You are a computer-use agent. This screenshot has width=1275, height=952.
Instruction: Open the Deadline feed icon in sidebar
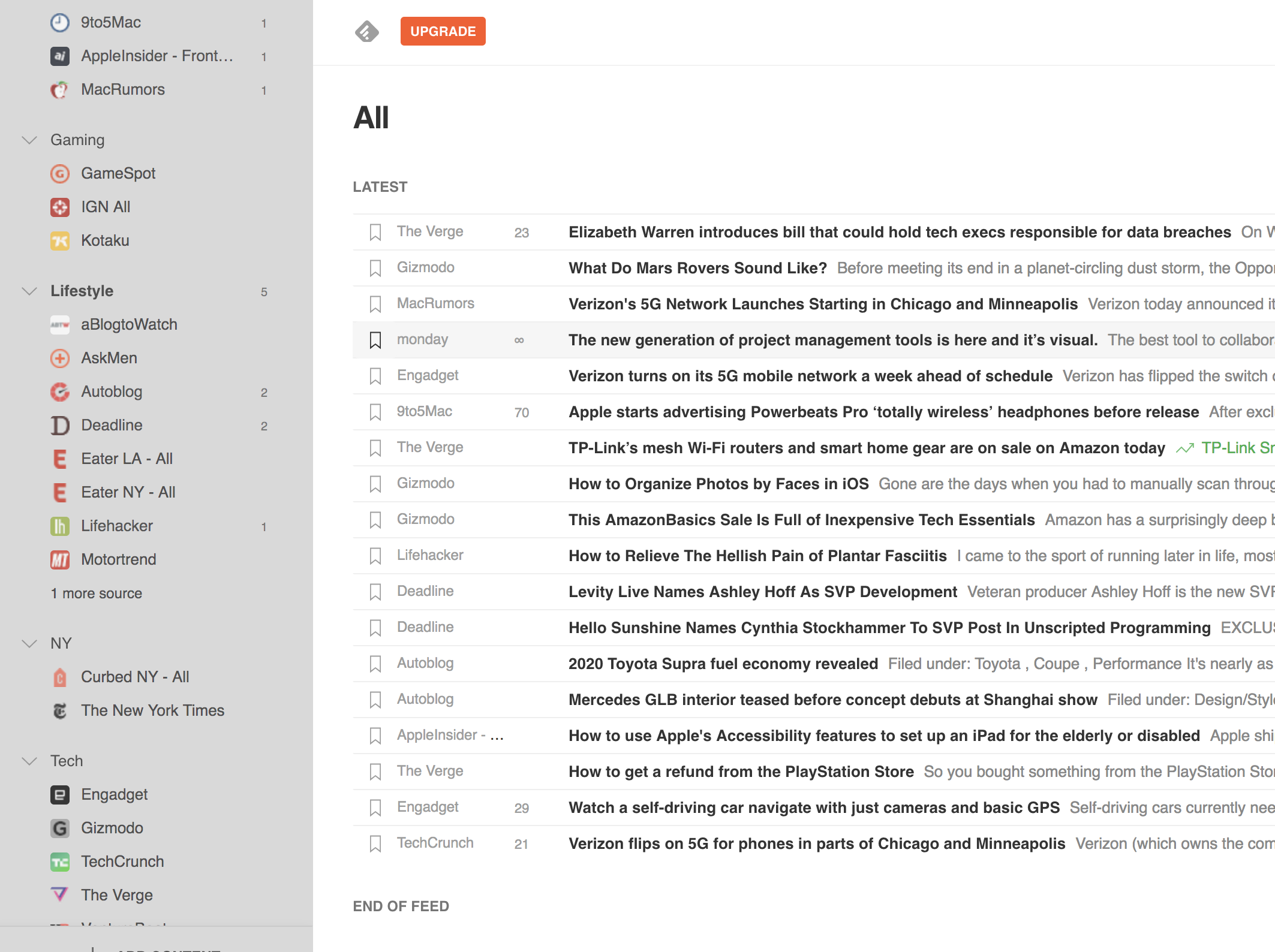pyautogui.click(x=59, y=426)
